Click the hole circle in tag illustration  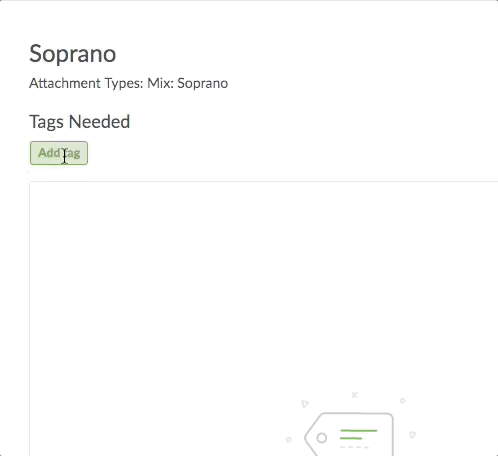[322, 438]
